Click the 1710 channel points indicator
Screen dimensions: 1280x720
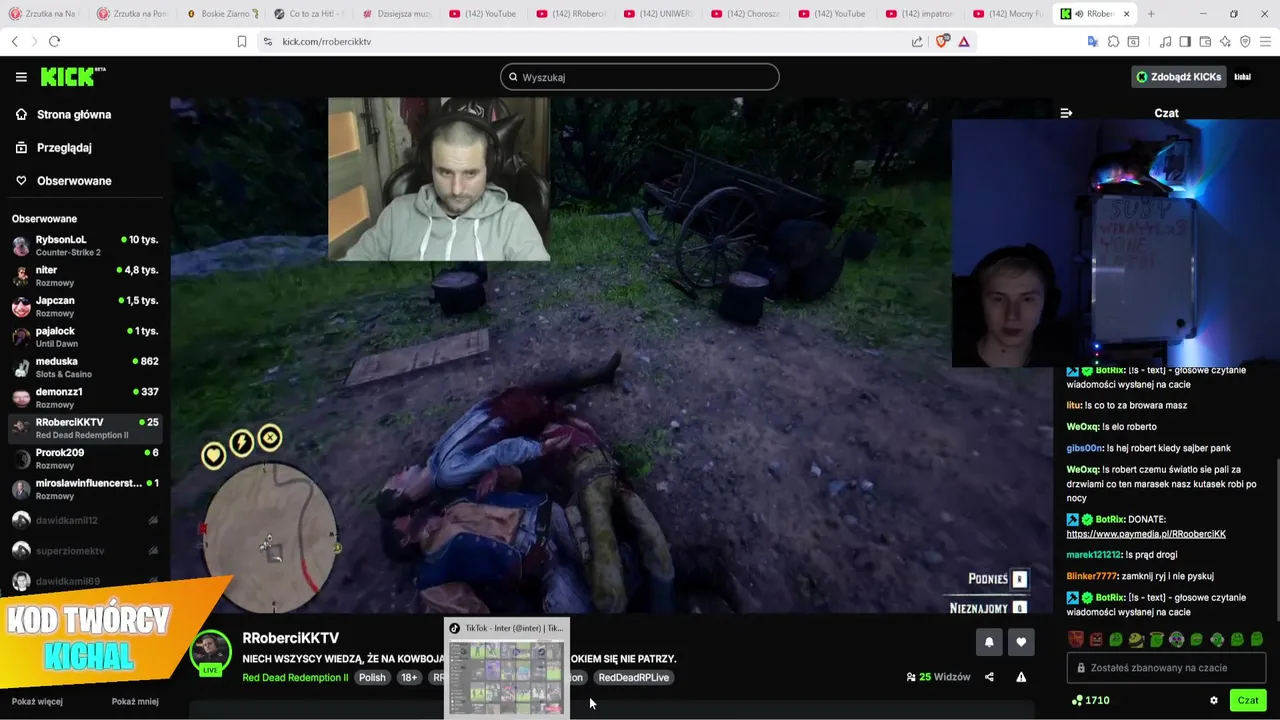(1090, 701)
